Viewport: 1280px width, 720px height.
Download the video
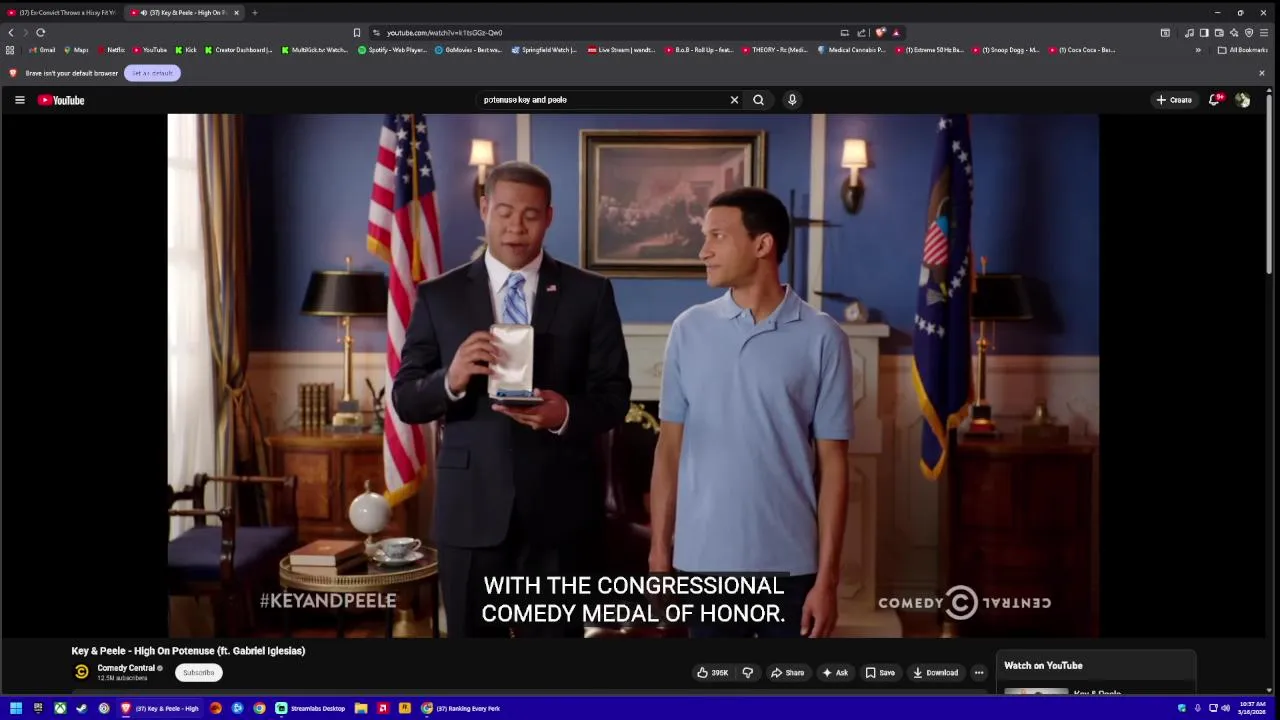(936, 673)
